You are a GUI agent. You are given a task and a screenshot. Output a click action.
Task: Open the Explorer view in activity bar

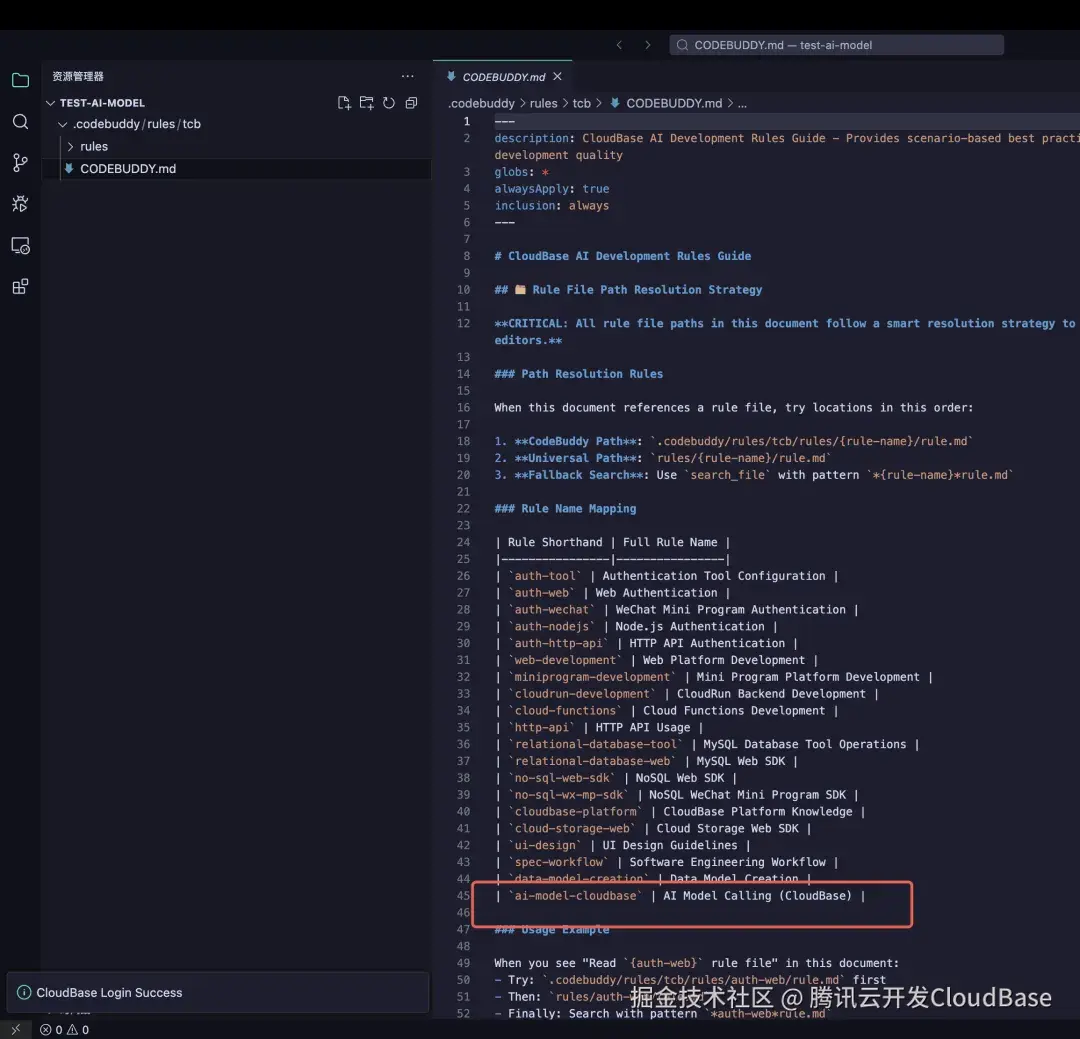[20, 80]
